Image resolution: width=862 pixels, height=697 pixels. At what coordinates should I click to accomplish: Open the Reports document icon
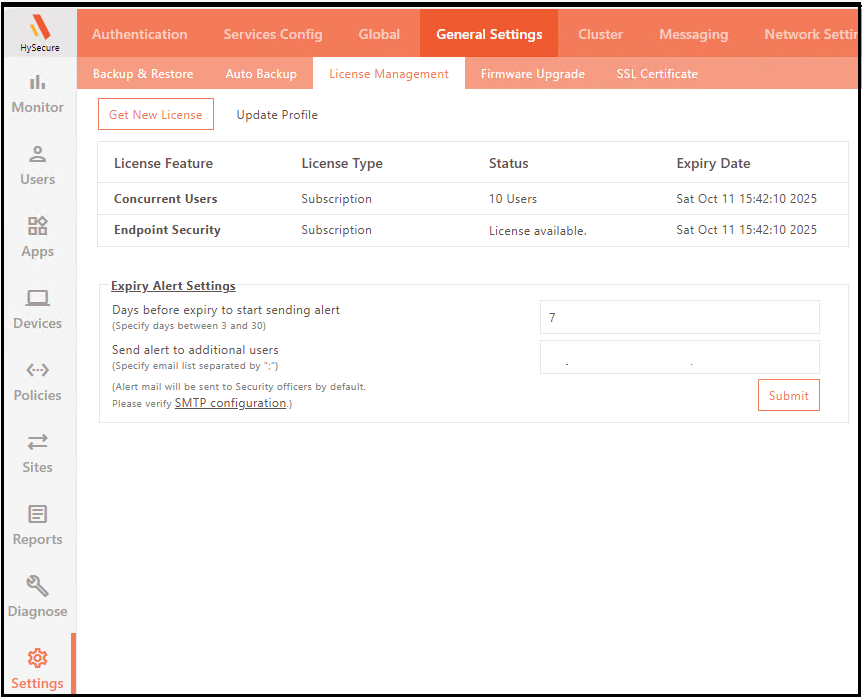click(37, 514)
